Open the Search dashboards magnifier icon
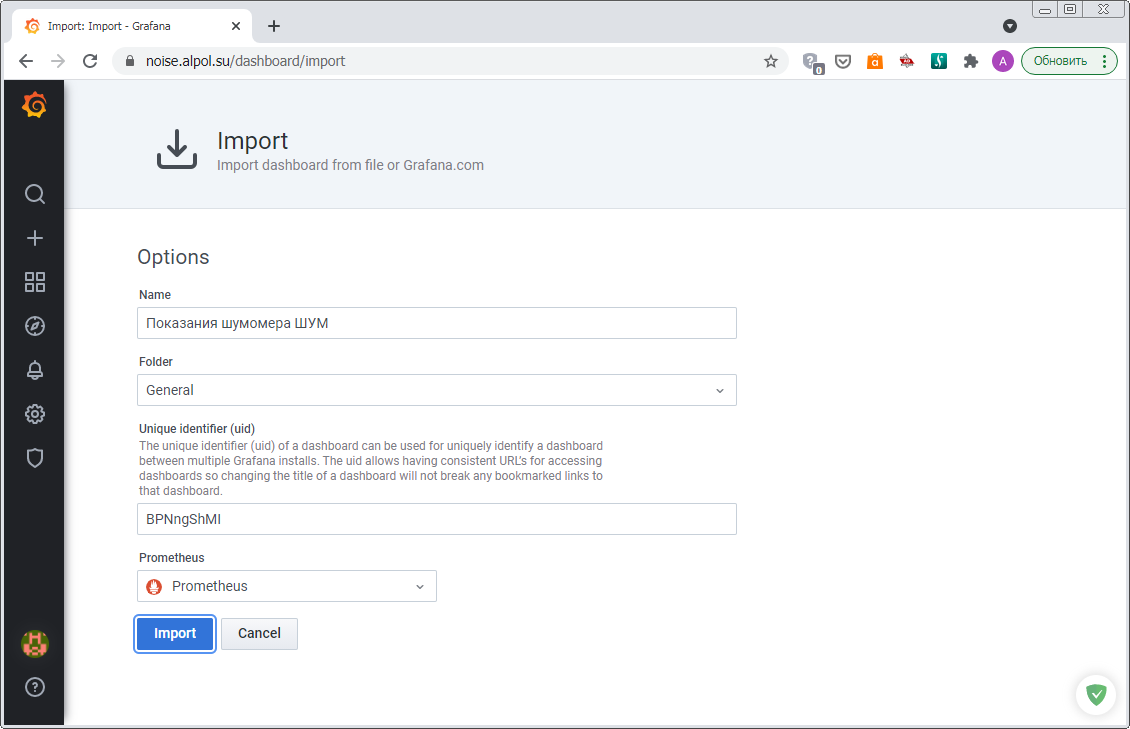 tap(35, 194)
